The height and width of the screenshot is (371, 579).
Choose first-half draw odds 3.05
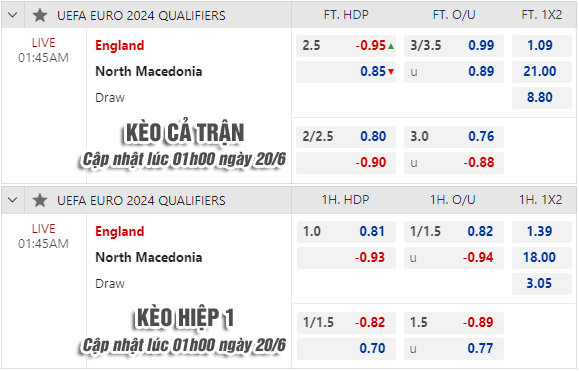point(541,284)
